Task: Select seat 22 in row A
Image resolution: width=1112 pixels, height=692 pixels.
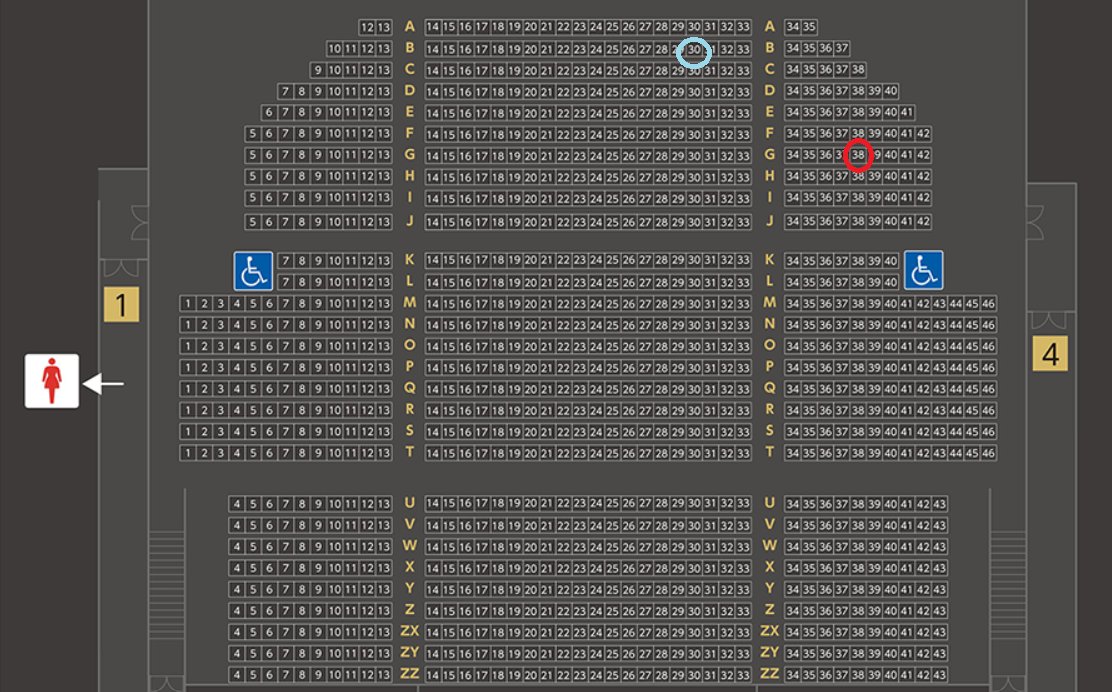Action: [563, 28]
